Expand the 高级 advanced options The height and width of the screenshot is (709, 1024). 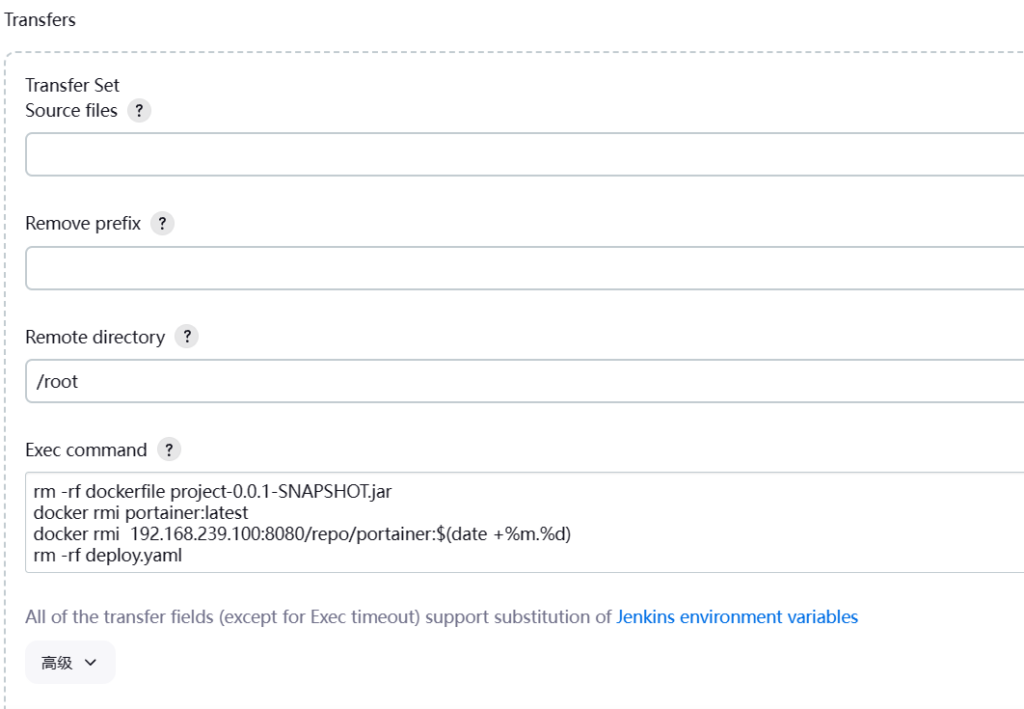point(70,662)
